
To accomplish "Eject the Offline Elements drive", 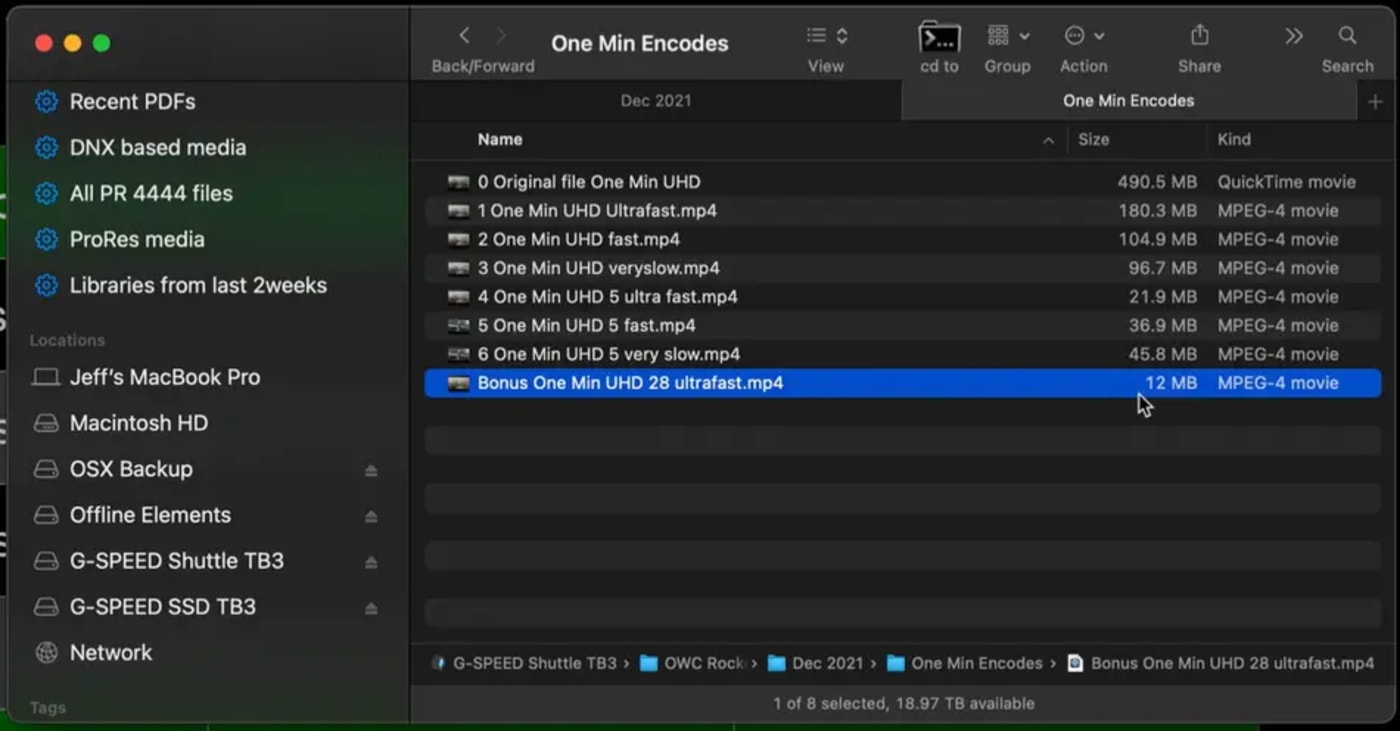I will (371, 515).
